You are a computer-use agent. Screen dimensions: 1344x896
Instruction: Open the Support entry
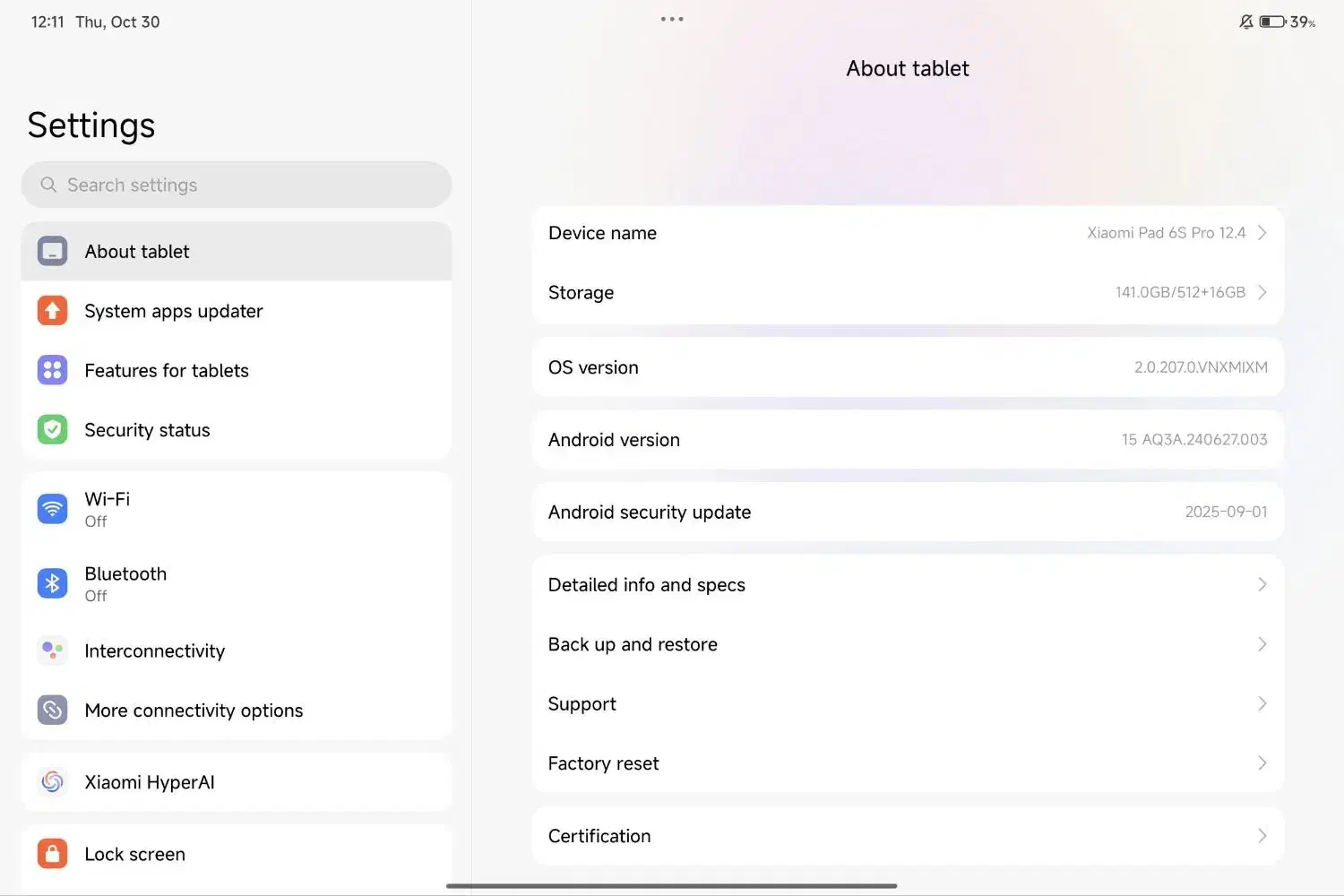point(907,704)
